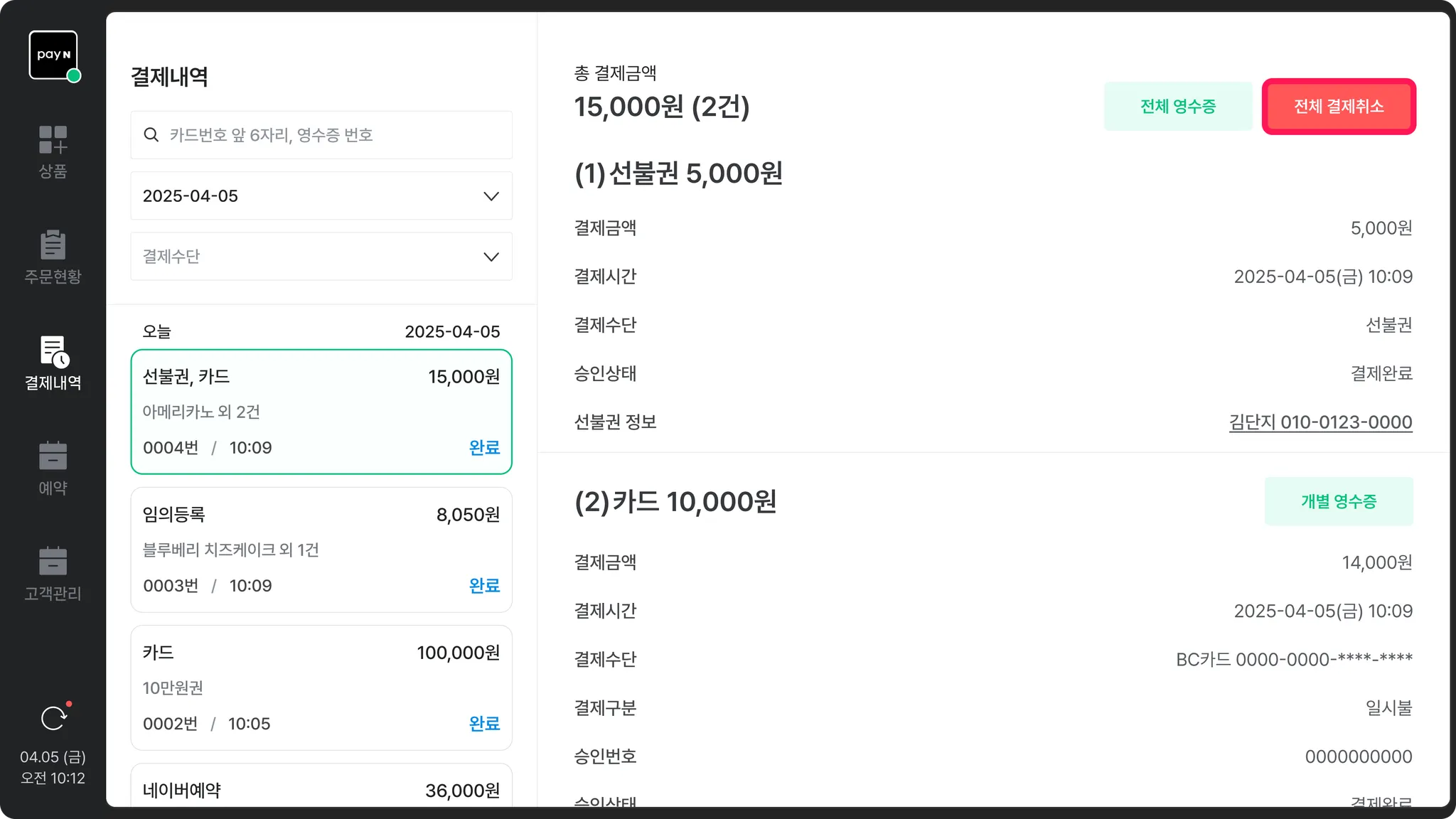
Task: Click the search magnifier icon
Action: click(151, 135)
